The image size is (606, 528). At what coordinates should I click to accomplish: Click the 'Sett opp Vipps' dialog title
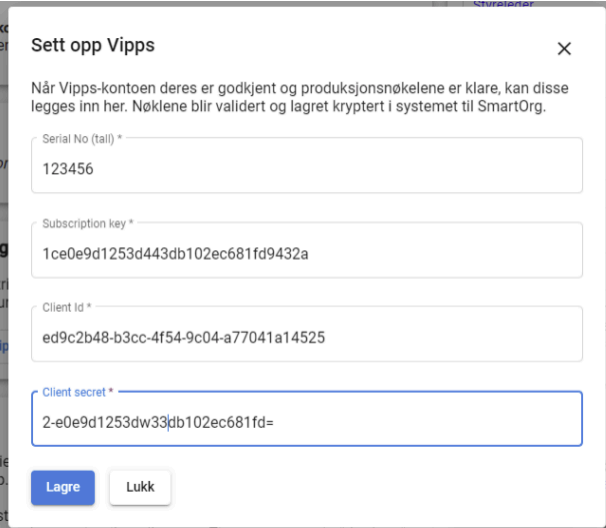93,46
